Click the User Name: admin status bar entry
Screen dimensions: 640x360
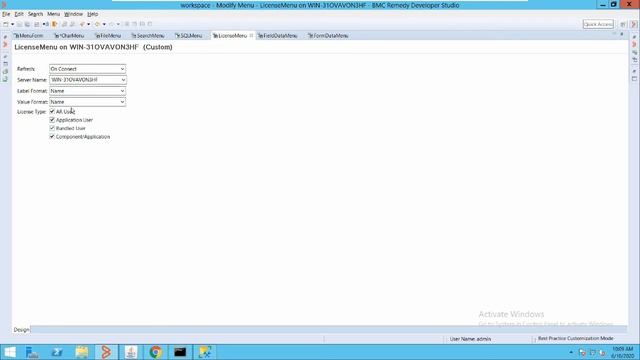[470, 339]
